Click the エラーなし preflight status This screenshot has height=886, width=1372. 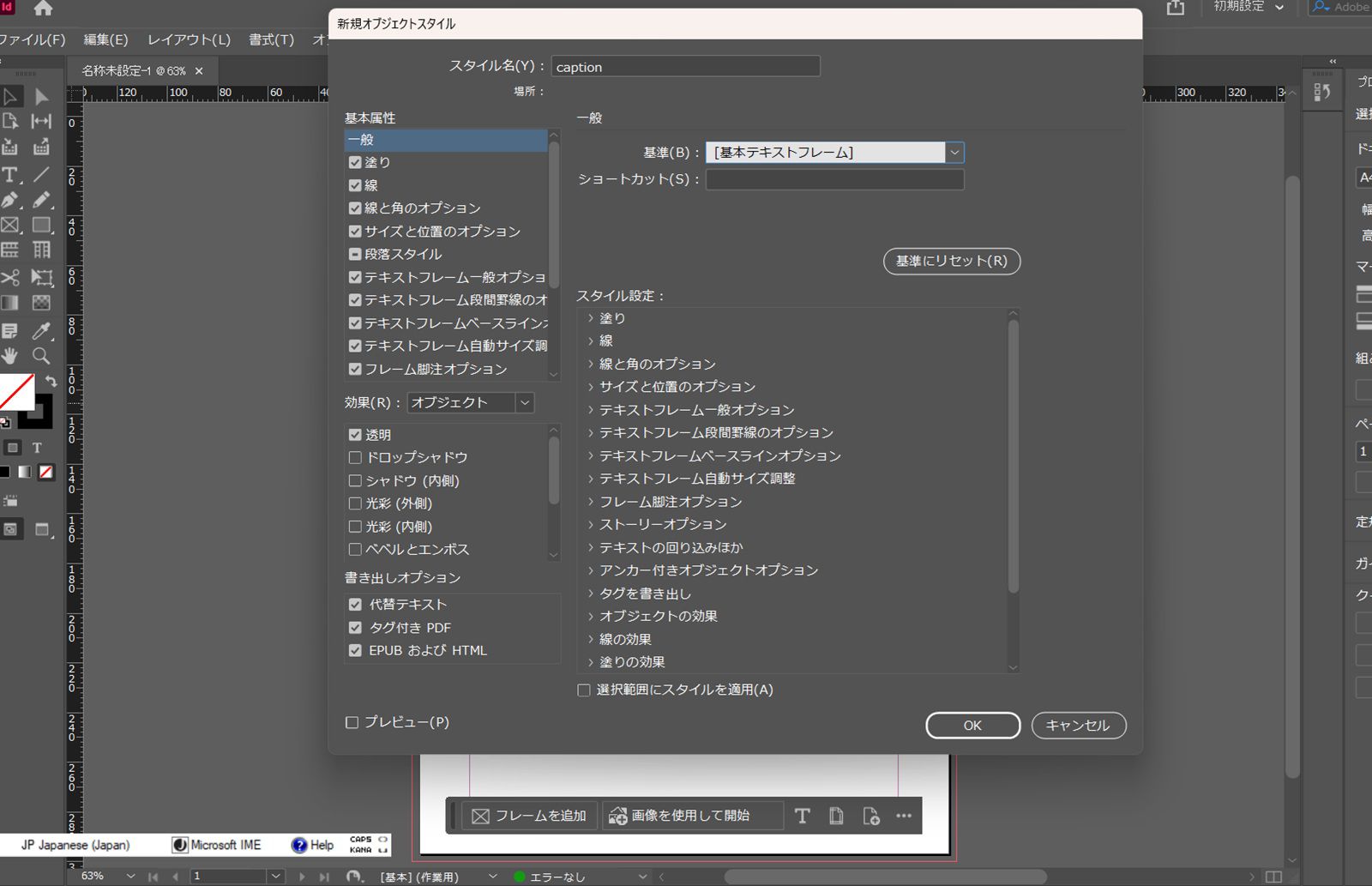pos(557,877)
